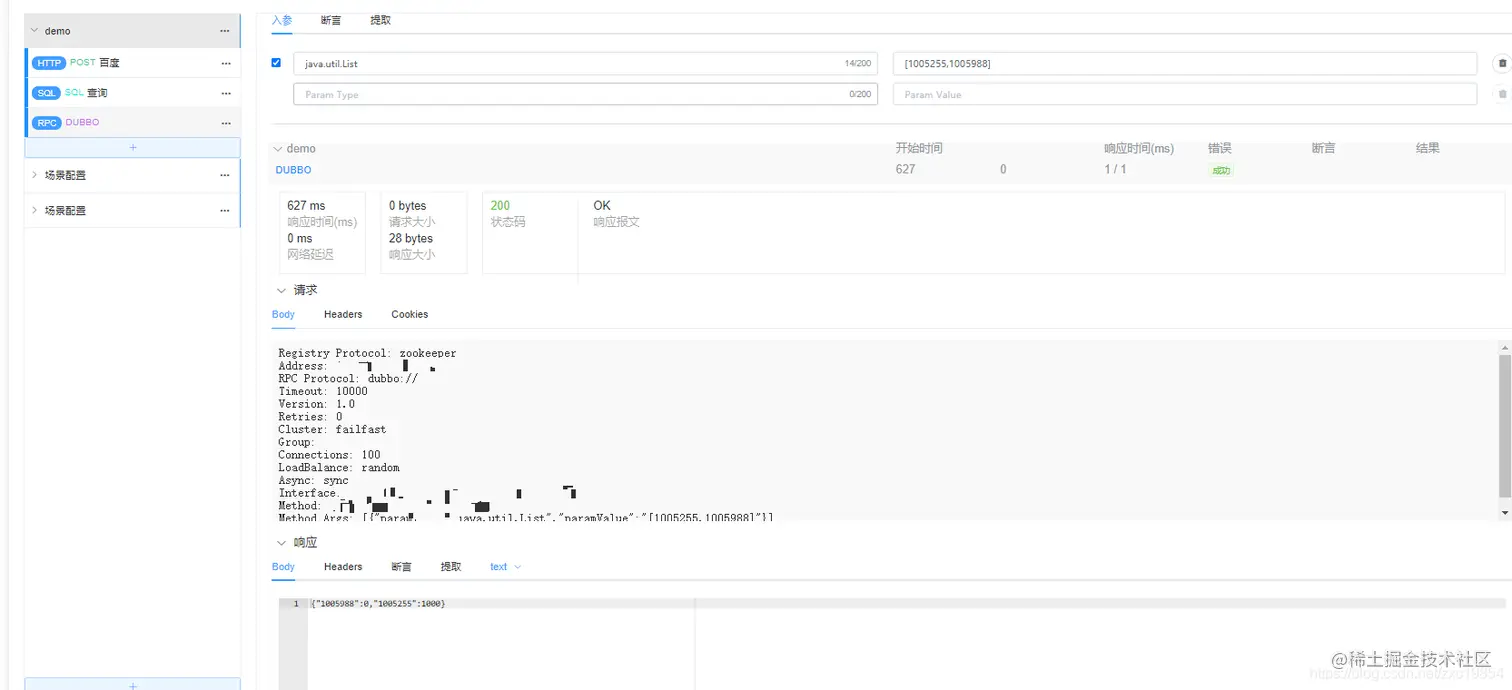The image size is (1512, 690).
Task: Add a new step under demo with plus
Action: point(133,147)
